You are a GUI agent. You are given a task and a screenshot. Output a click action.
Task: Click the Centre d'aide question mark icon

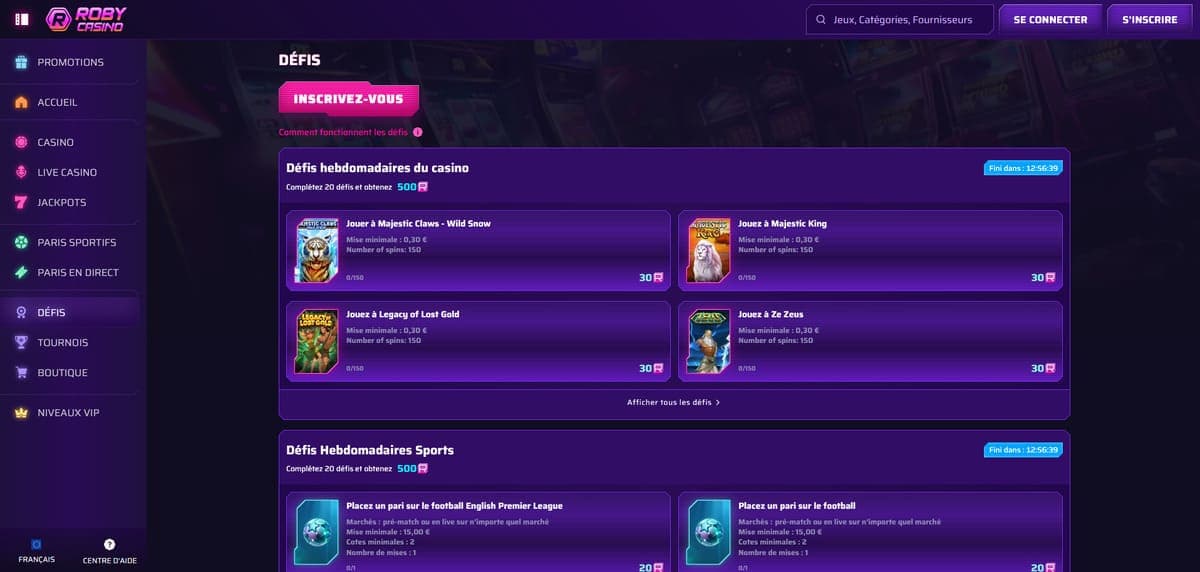[110, 544]
